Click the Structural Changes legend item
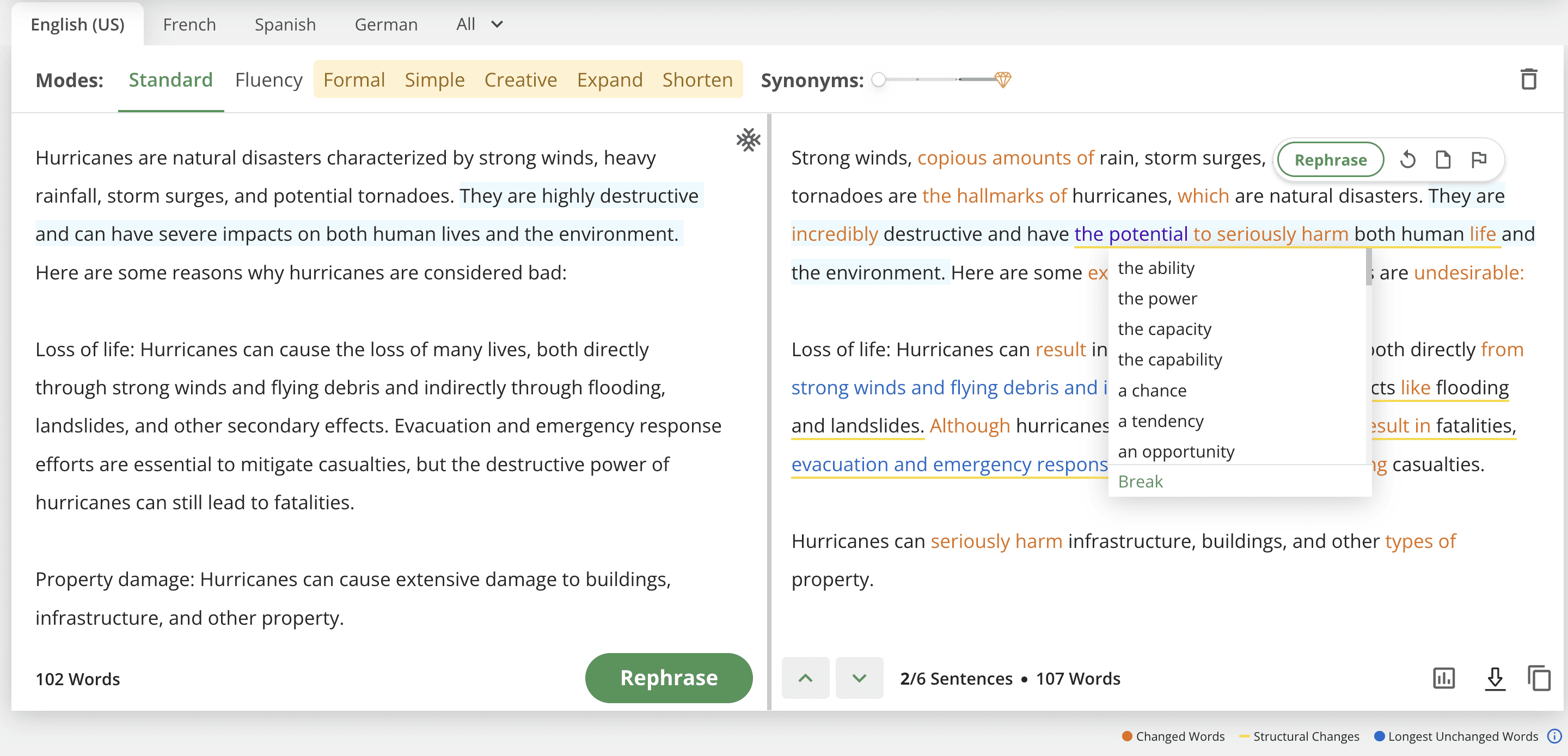 1299,736
